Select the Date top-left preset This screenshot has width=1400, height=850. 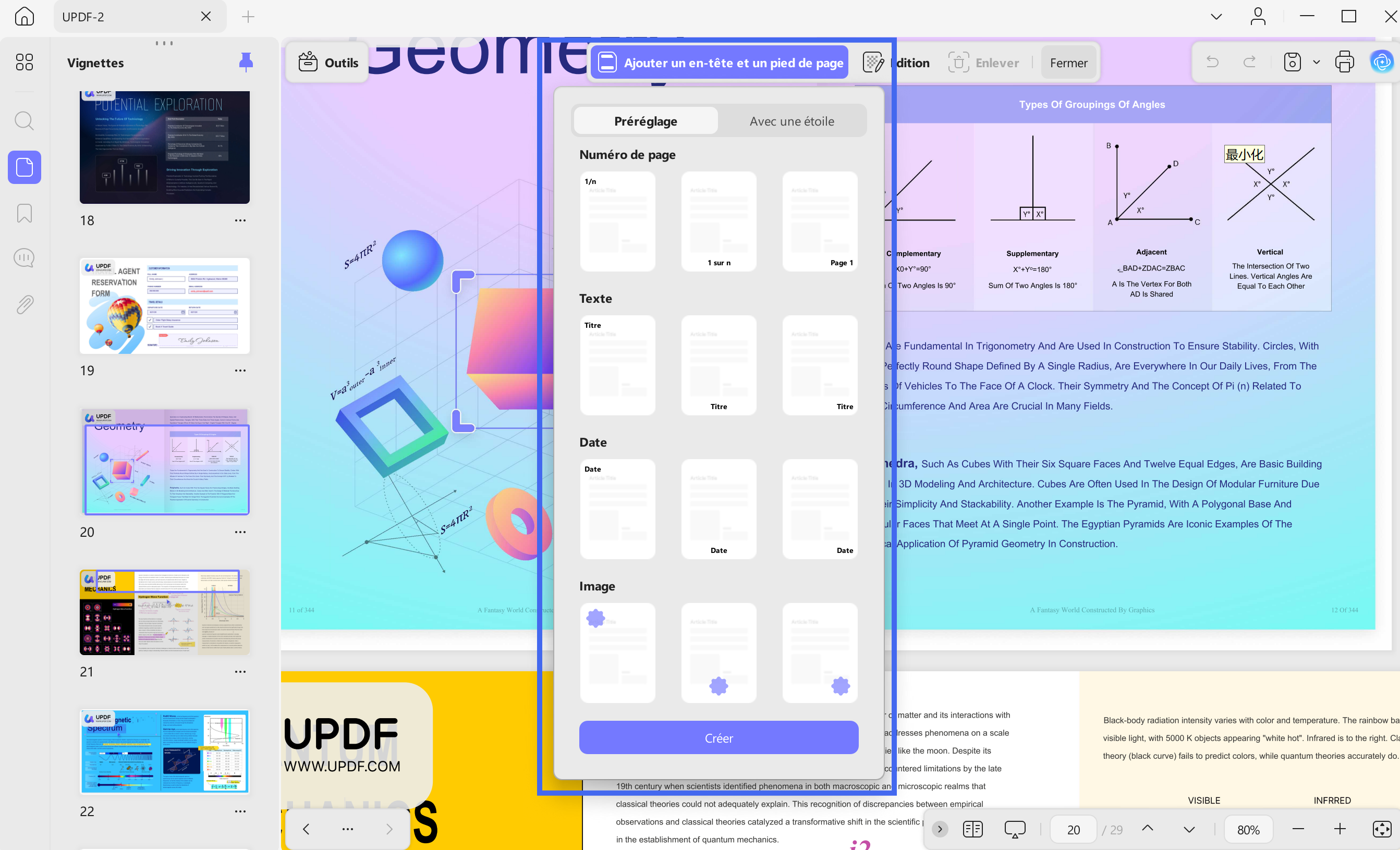[x=617, y=509]
